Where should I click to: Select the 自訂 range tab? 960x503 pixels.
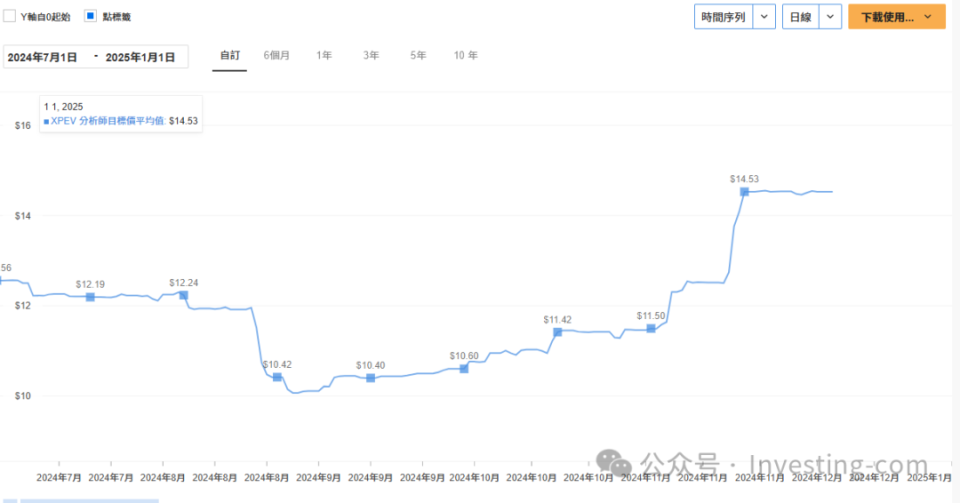(230, 56)
